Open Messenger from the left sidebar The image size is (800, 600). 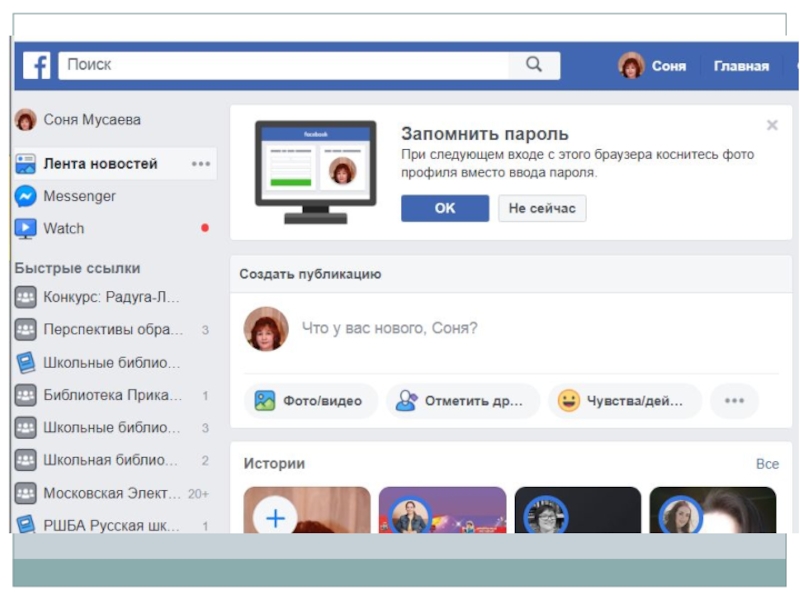[x=79, y=196]
